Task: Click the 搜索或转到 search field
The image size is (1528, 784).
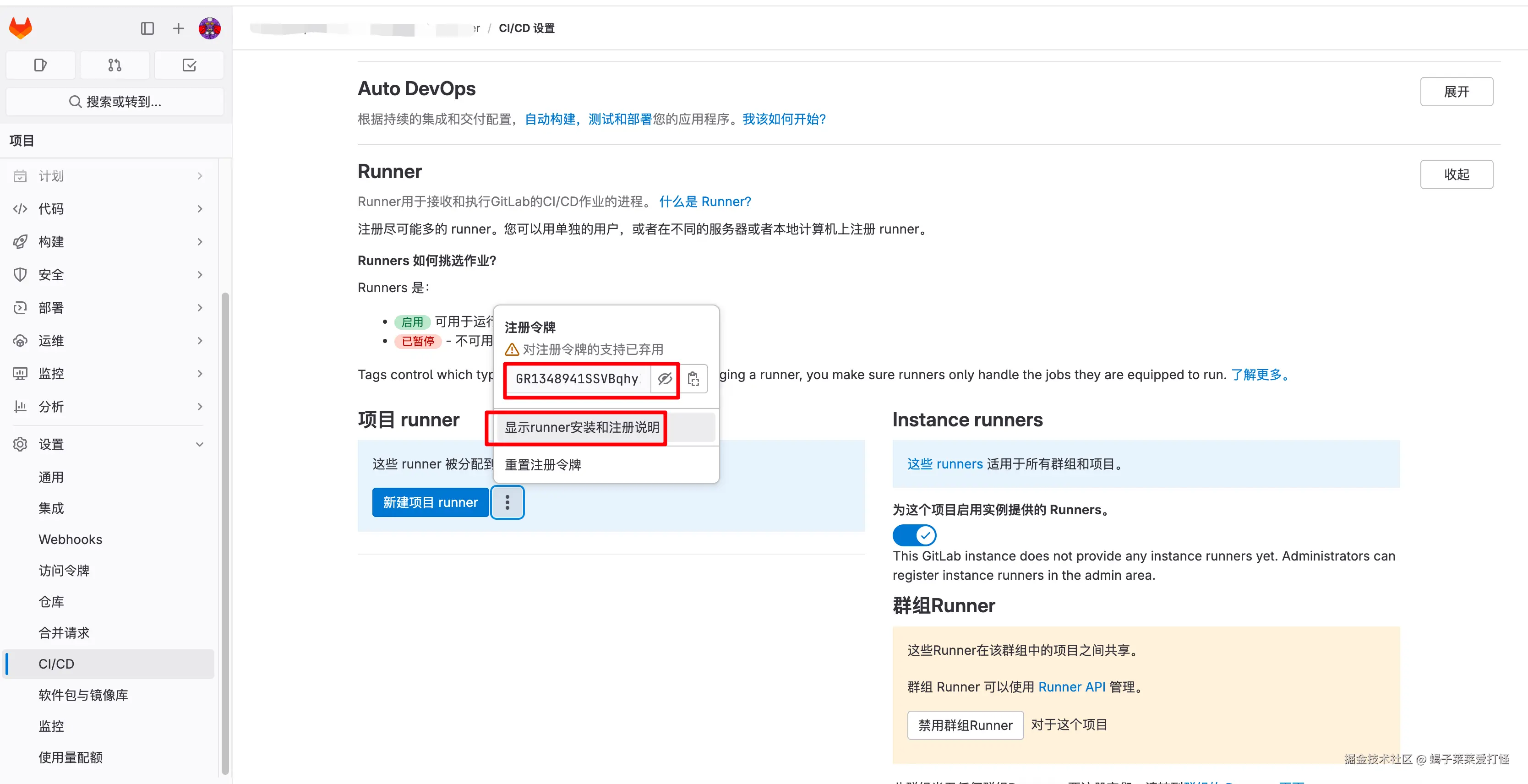Action: 115,101
